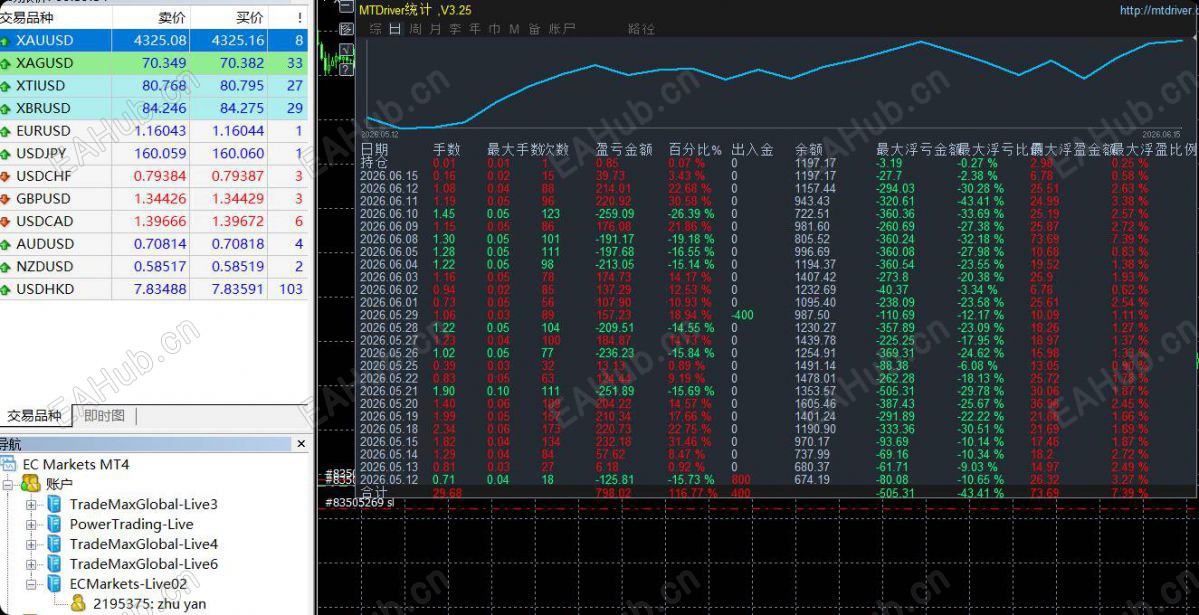
Task: Select the 备 tab in MTDriver
Action: [x=534, y=29]
